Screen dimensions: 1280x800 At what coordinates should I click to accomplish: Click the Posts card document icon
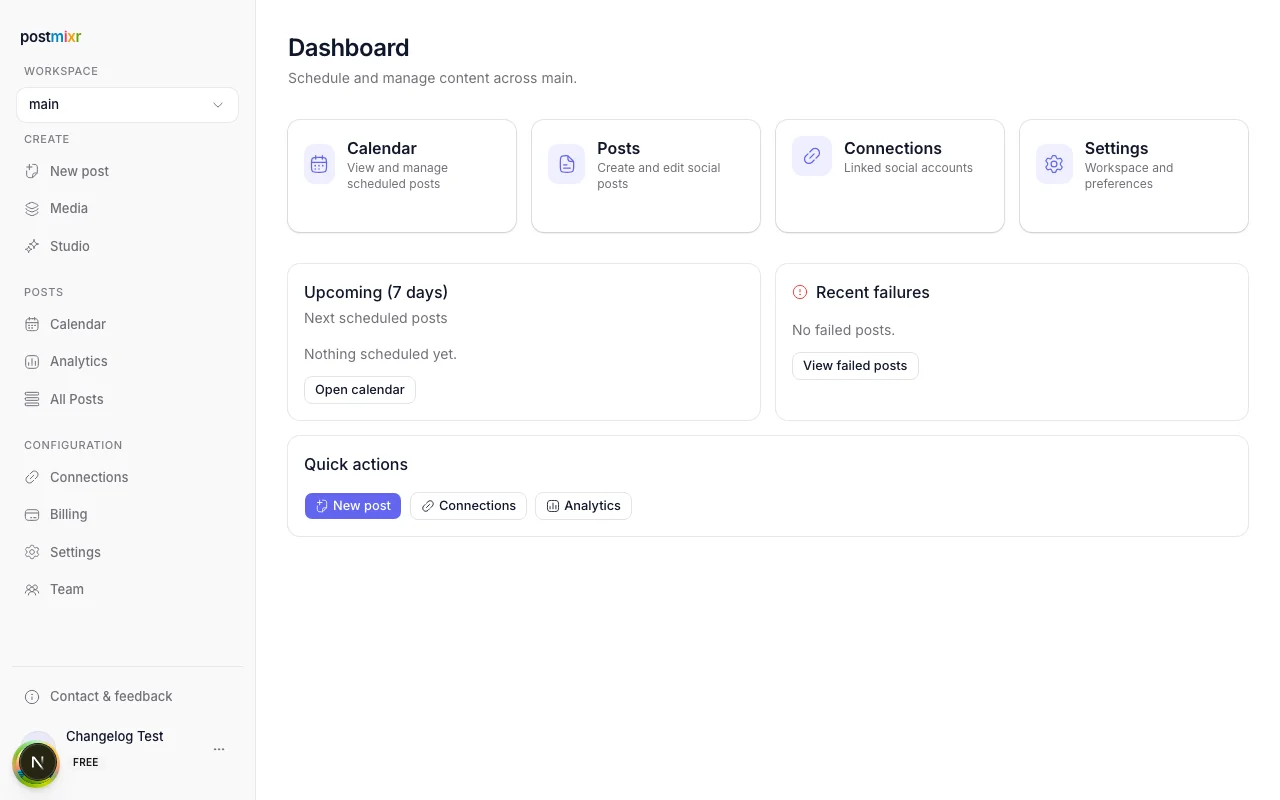566,164
